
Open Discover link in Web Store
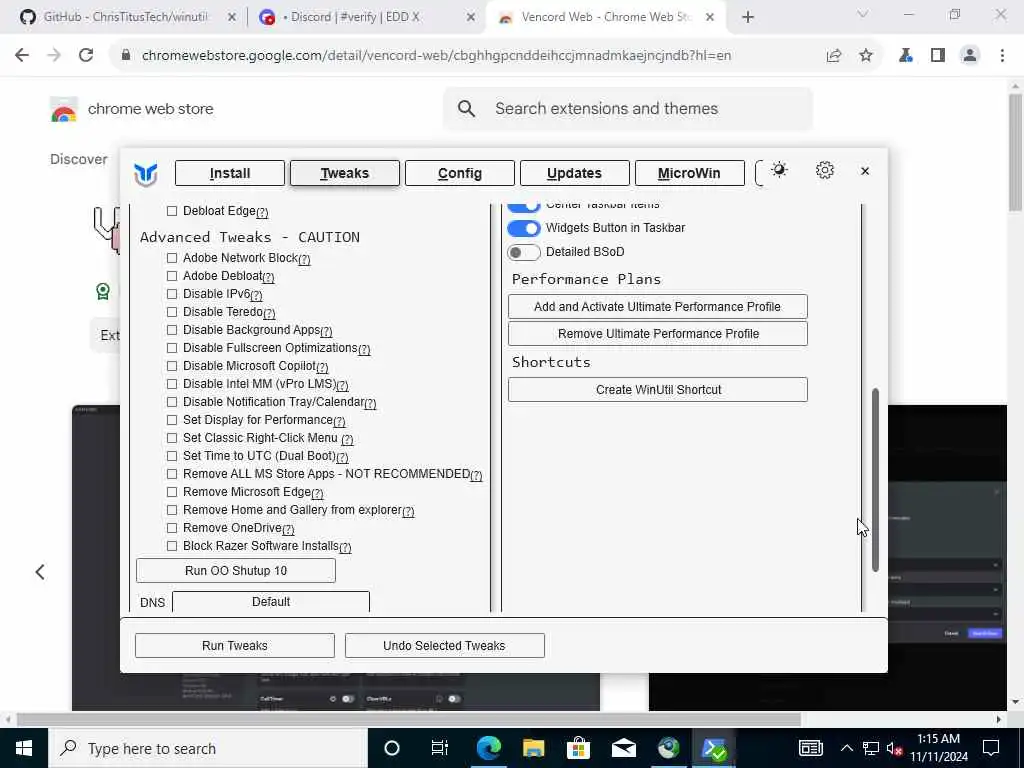pos(78,159)
